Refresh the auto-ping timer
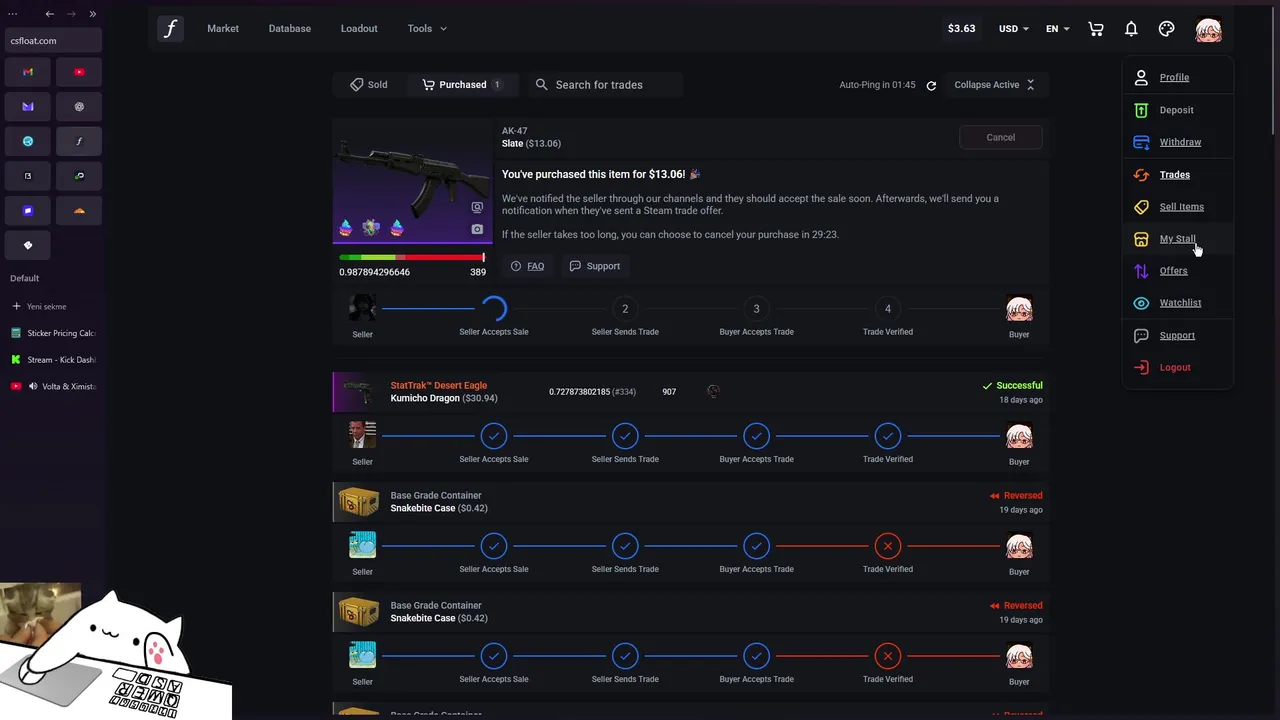This screenshot has height=720, width=1280. (931, 86)
